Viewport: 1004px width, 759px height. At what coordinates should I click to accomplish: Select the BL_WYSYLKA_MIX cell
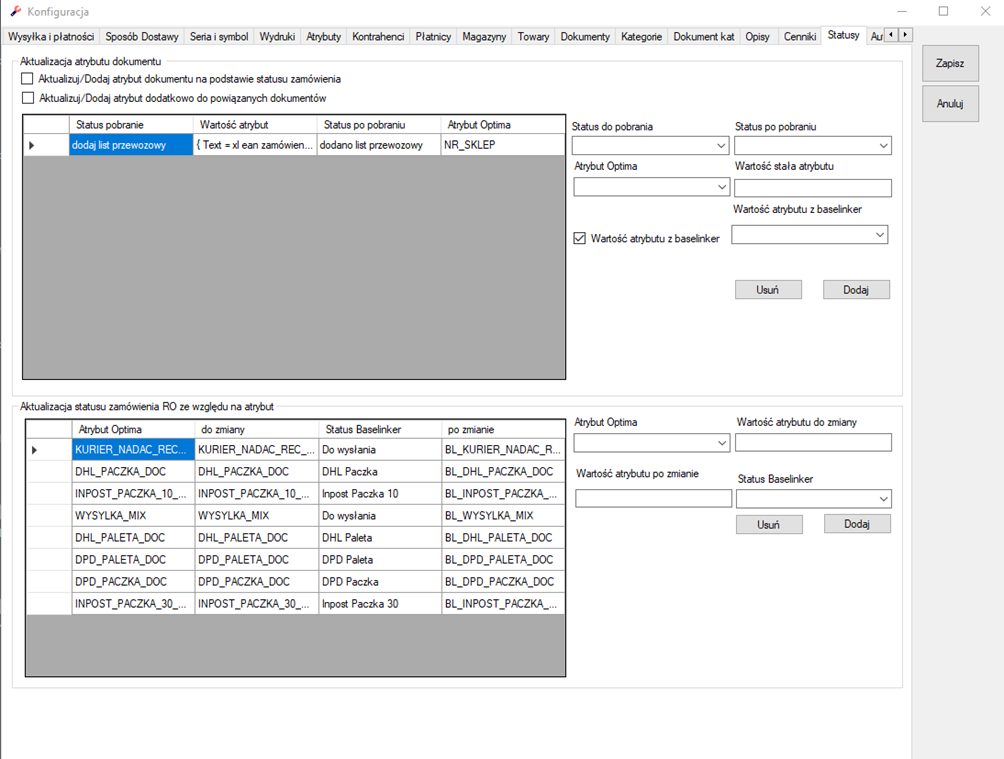coord(503,516)
